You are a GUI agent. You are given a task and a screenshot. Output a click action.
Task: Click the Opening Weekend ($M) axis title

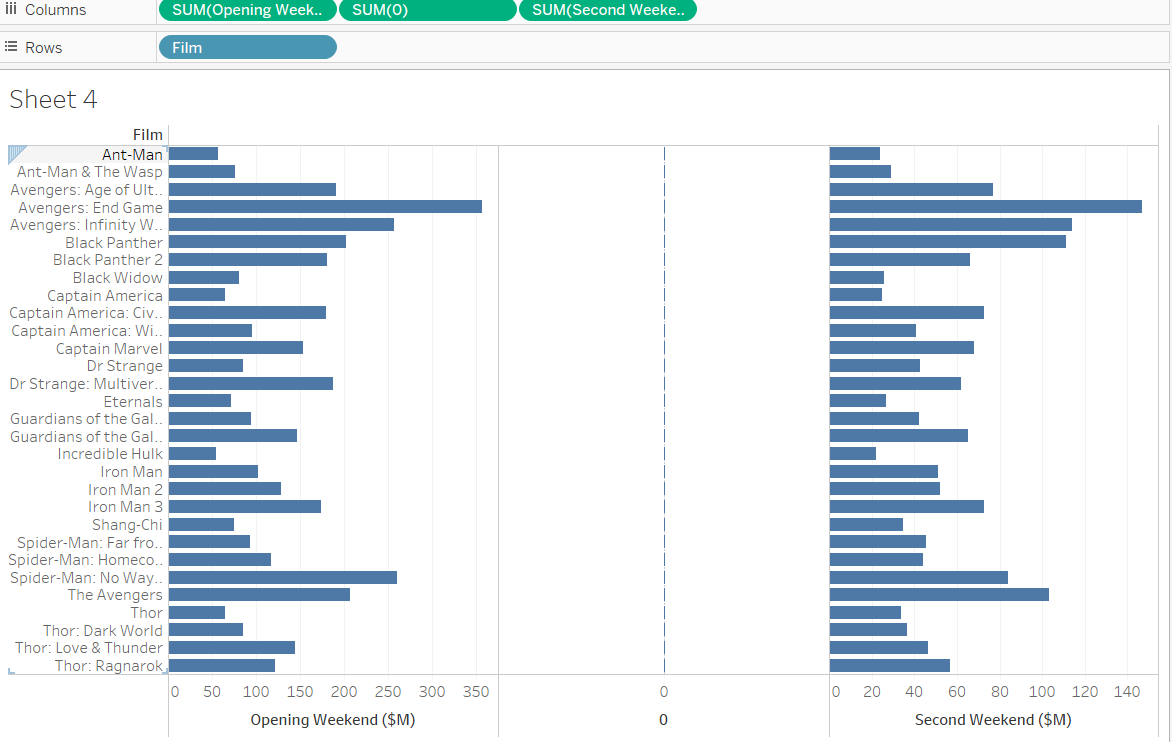(333, 720)
